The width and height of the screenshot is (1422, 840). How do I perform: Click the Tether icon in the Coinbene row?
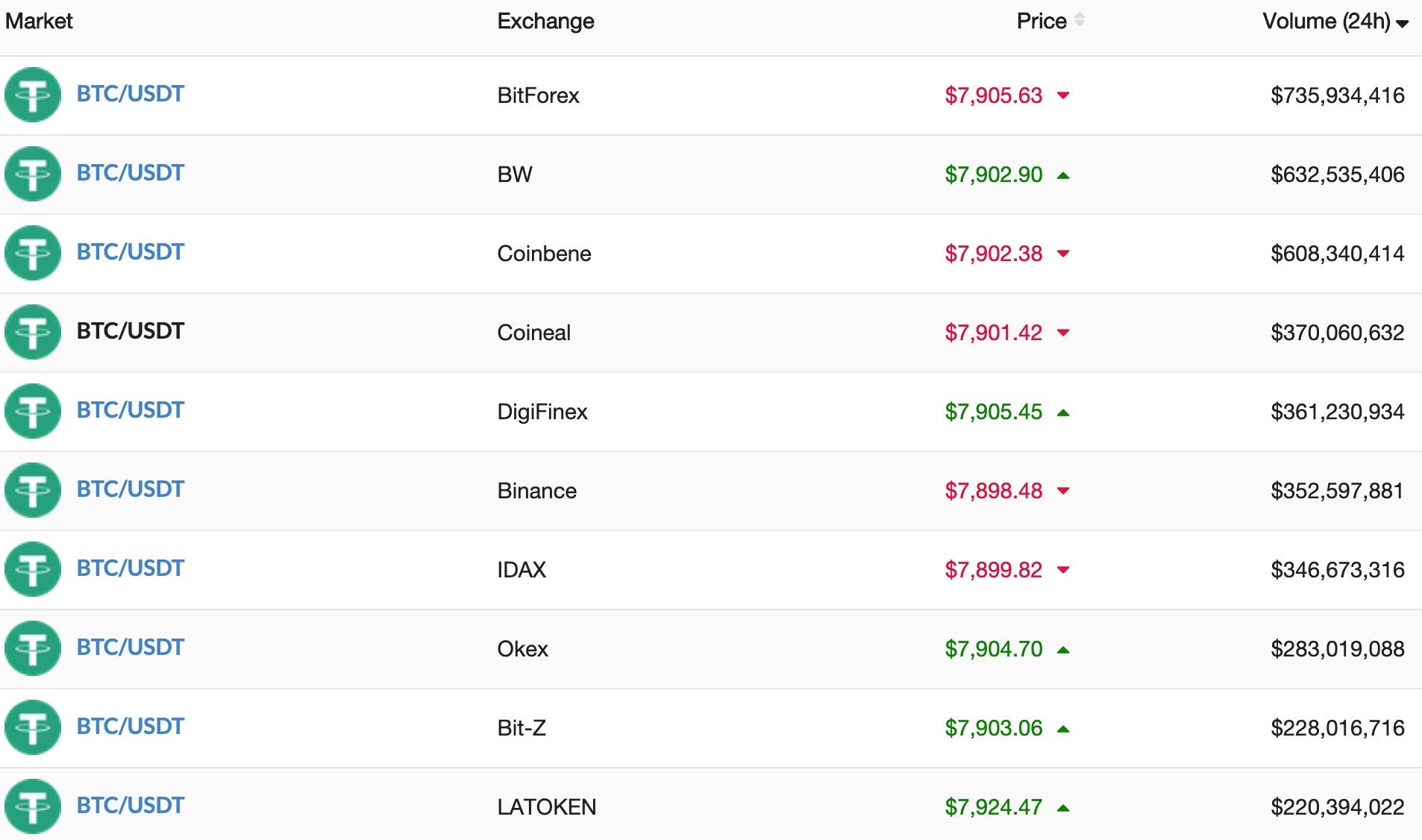(32, 253)
